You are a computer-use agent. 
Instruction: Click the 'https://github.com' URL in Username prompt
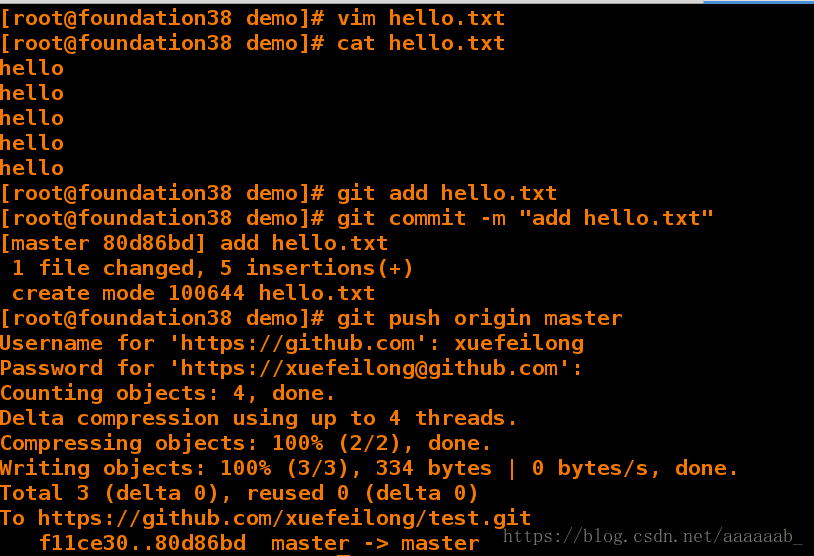(x=298, y=343)
